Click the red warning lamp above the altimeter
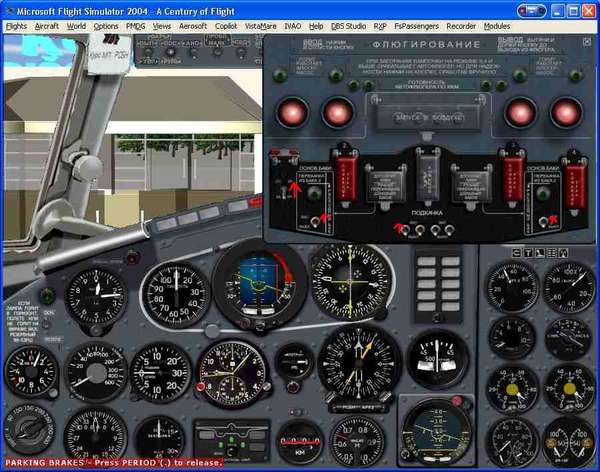This screenshot has height=472, width=600. 132,258
